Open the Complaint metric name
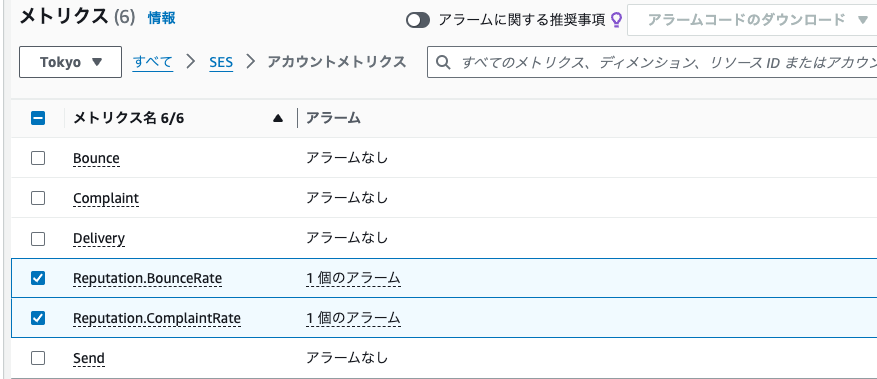The height and width of the screenshot is (379, 877). coord(106,198)
